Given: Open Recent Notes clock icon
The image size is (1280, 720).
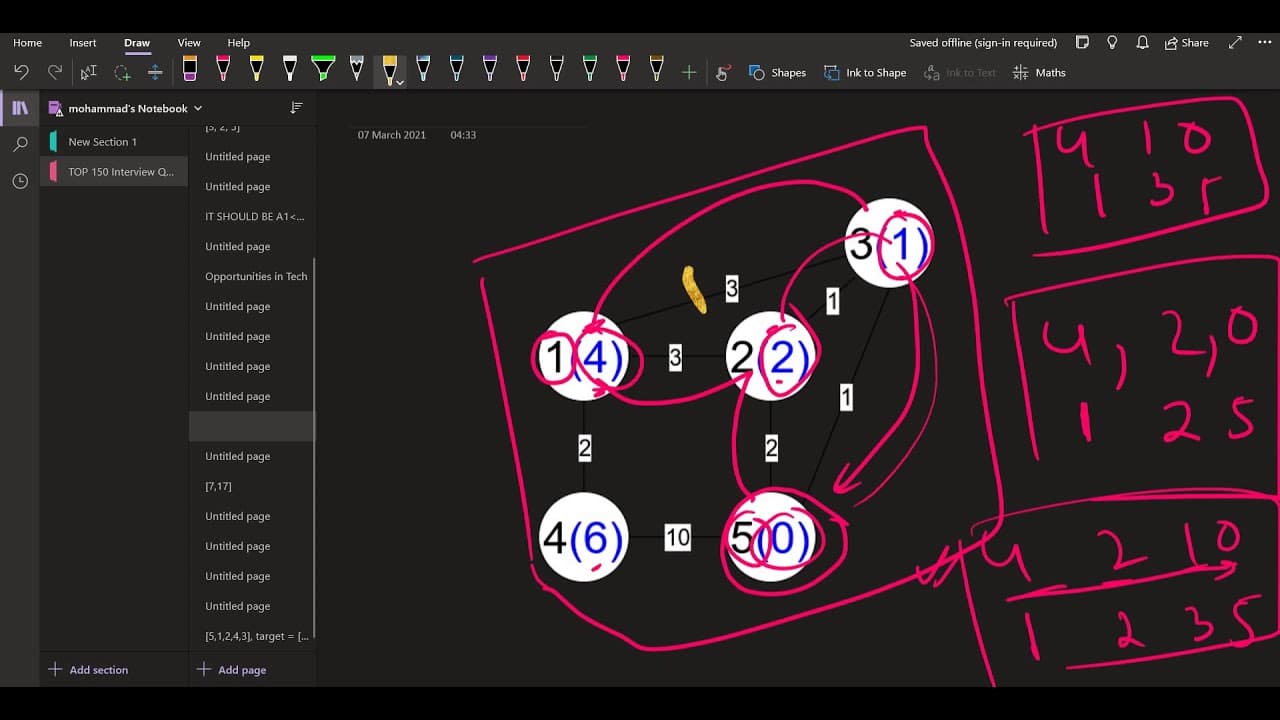Looking at the screenshot, I should 20,181.
